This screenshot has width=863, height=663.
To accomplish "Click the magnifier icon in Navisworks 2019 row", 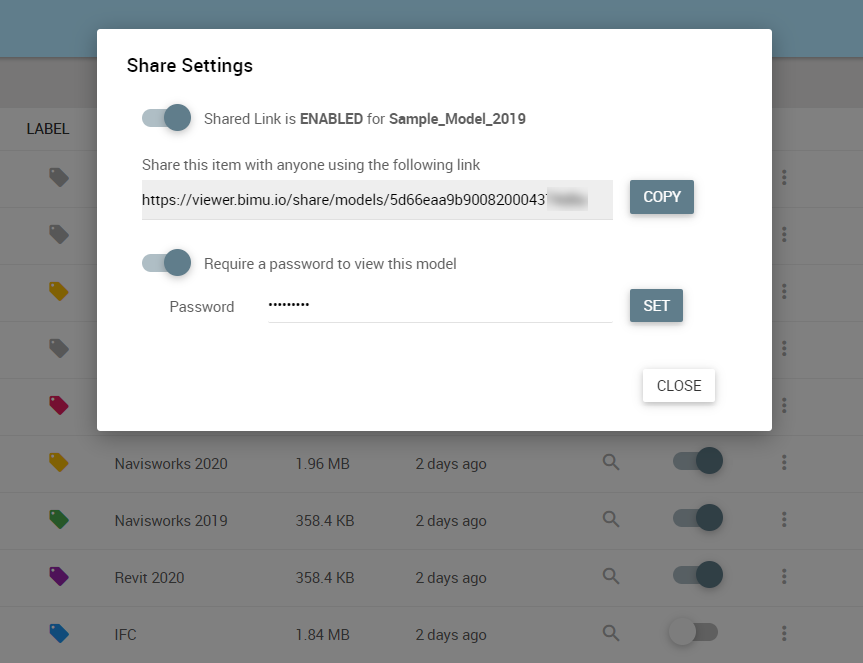I will [x=611, y=519].
